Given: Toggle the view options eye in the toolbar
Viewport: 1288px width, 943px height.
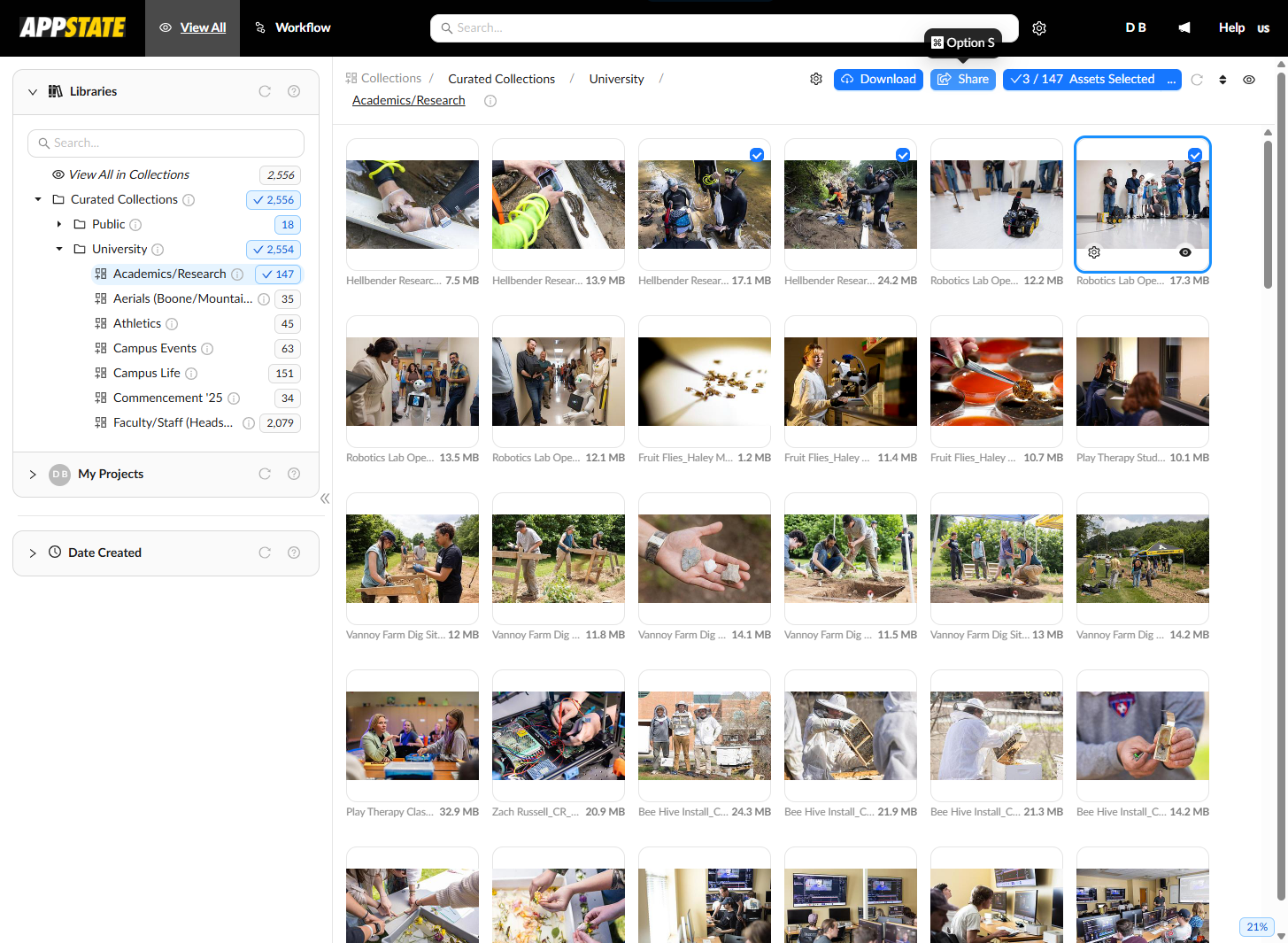Looking at the screenshot, I should [1249, 80].
